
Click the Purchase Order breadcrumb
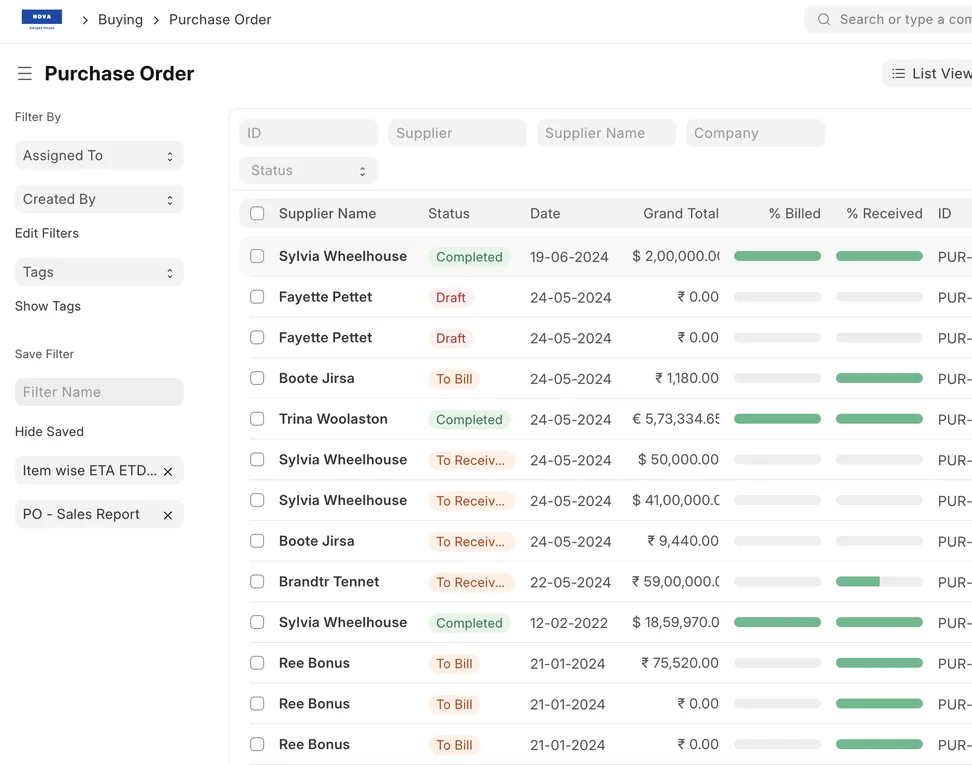220,19
